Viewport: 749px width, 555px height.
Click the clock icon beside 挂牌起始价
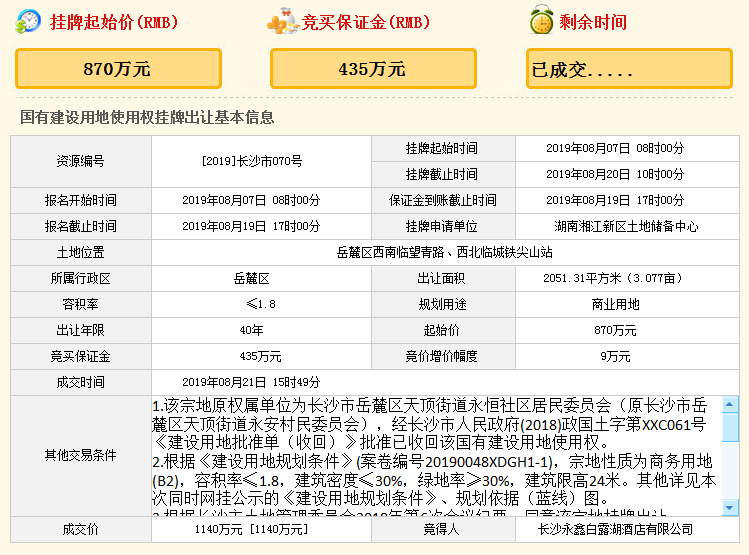tap(29, 21)
